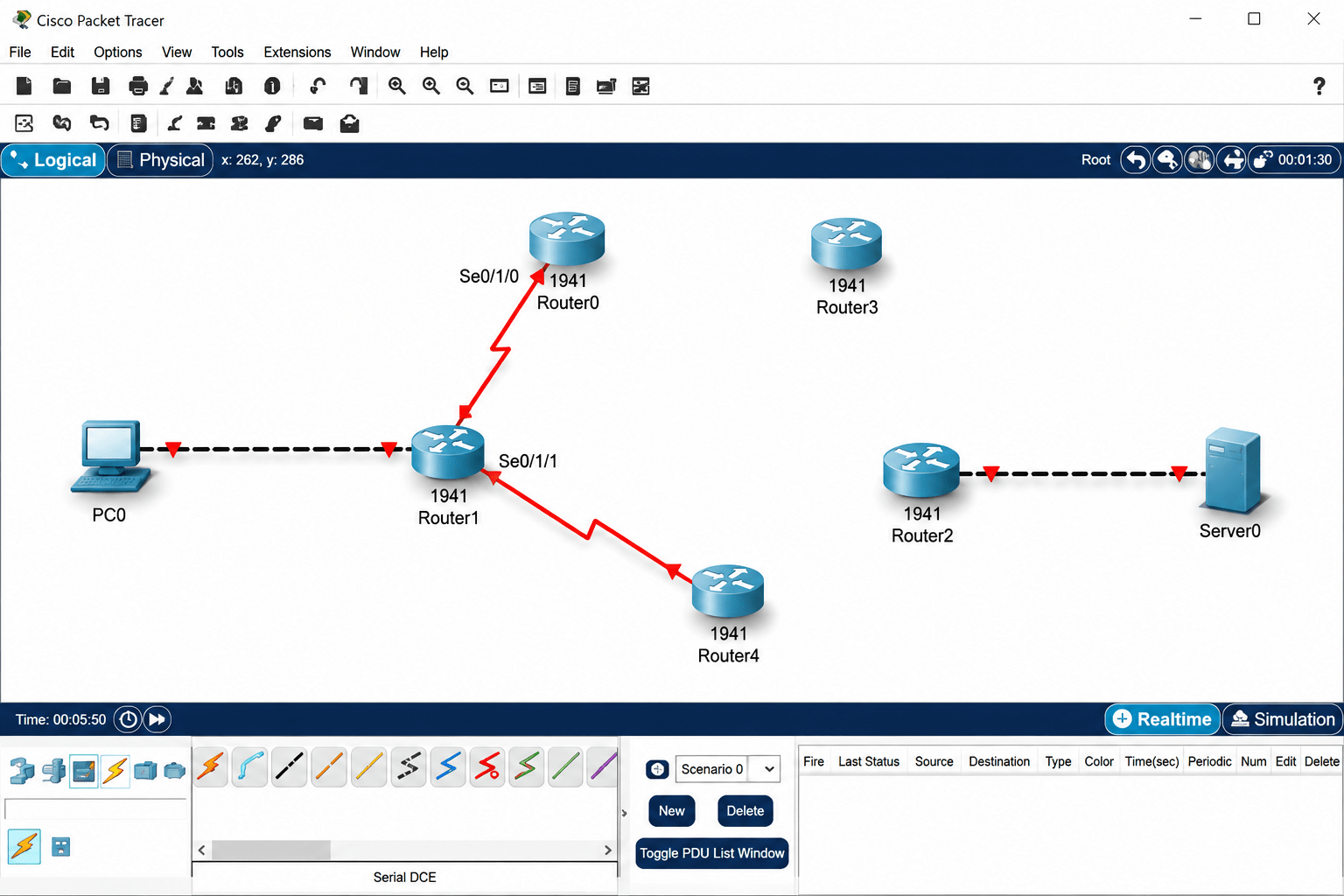
Task: Click the info icon in the toolbar
Action: coord(272,86)
